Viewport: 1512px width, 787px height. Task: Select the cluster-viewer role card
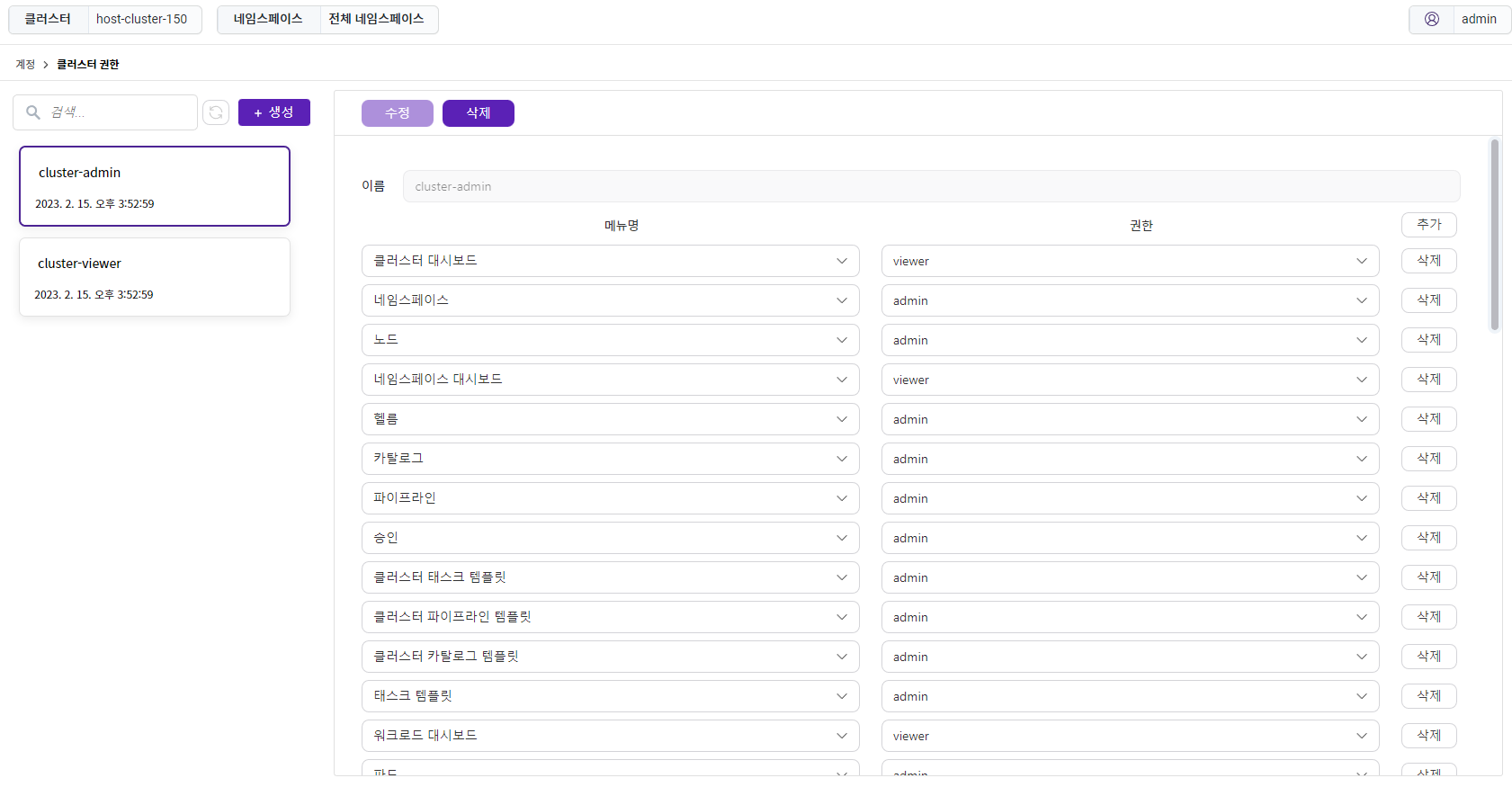pos(155,277)
